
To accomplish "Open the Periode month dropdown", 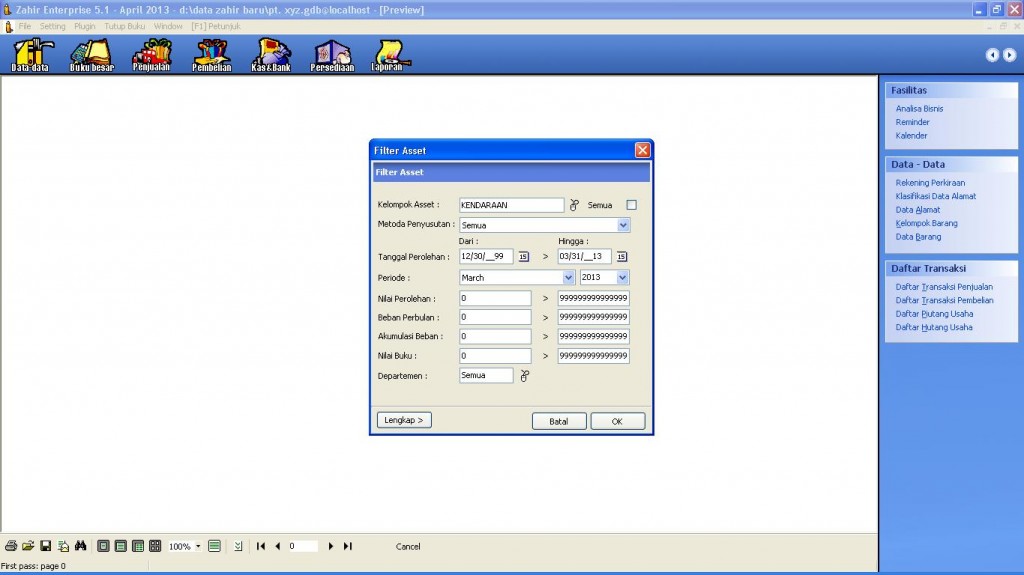I will point(569,278).
